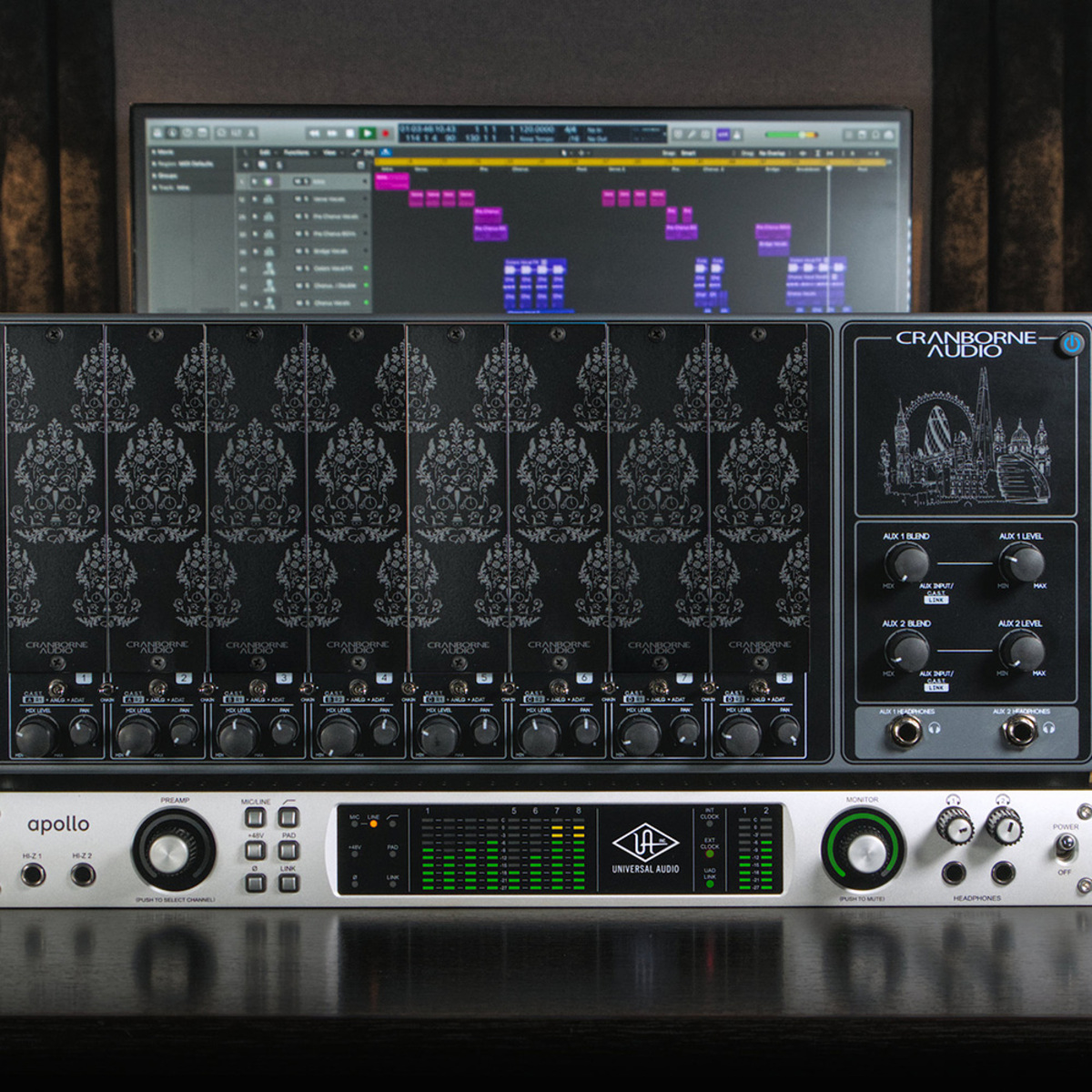
Task: Open the Editors pane in Logic
Action: tap(252, 133)
